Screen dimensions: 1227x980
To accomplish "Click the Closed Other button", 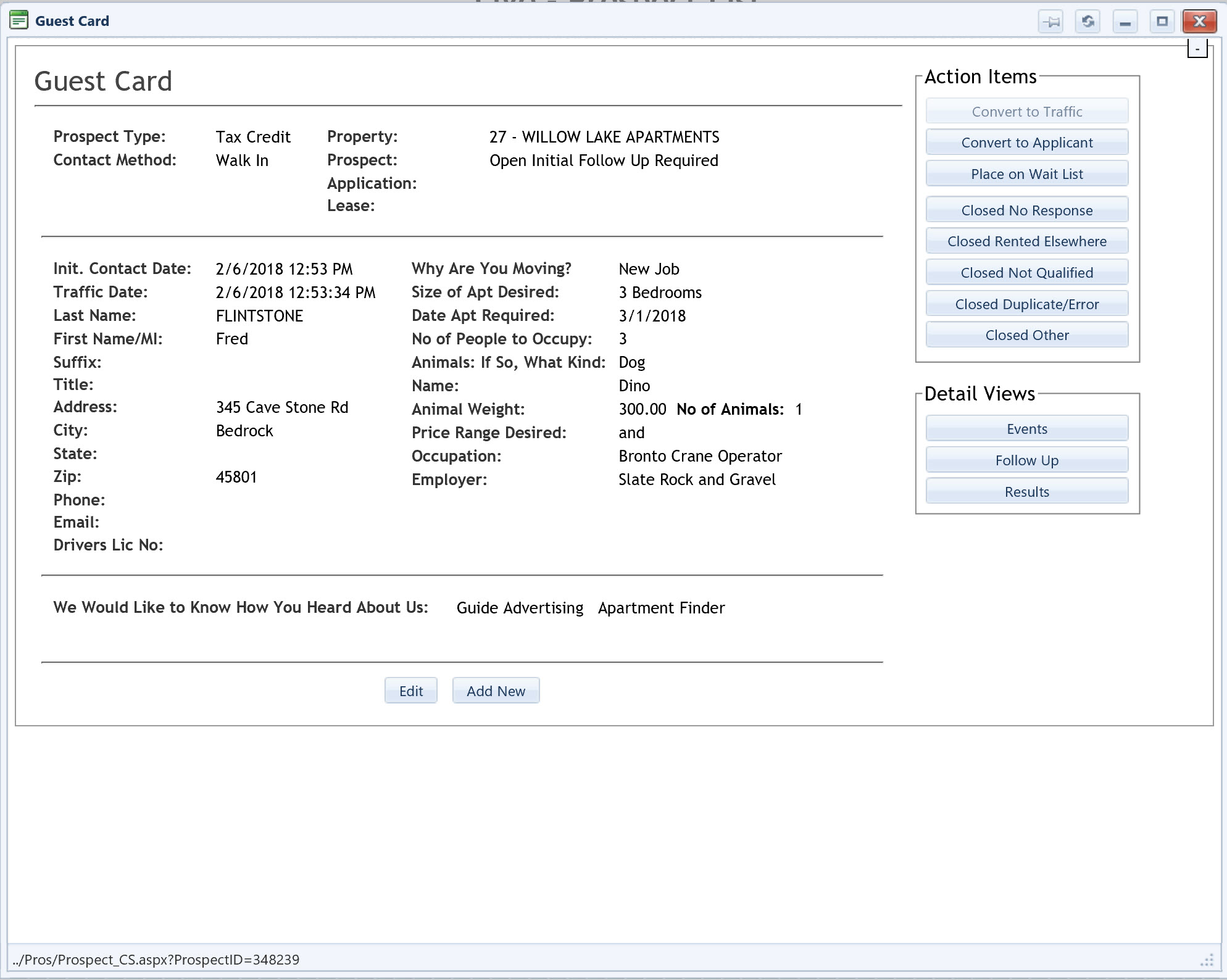I will [x=1026, y=335].
